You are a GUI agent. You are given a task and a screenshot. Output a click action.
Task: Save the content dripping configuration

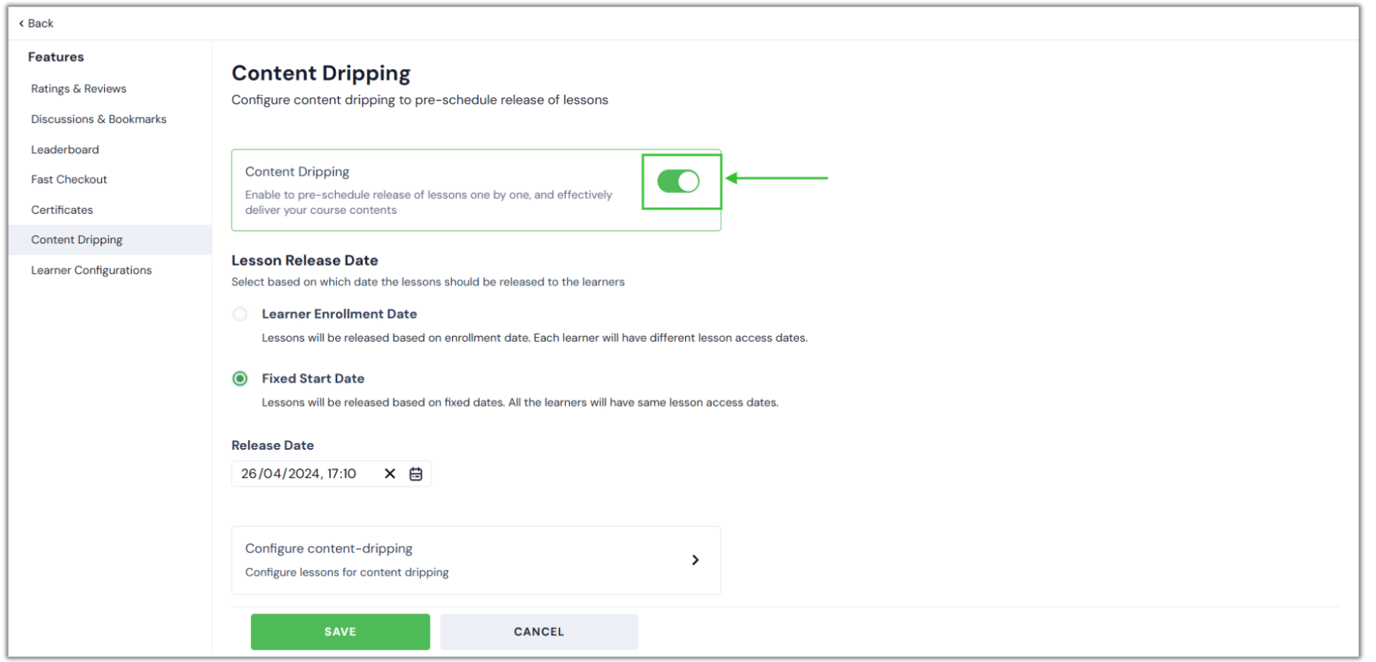point(340,631)
